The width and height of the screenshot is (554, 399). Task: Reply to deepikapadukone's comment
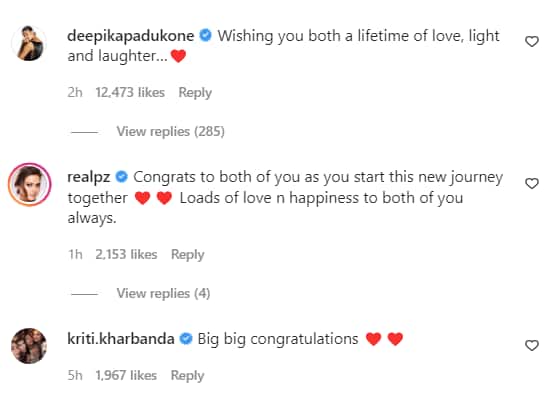(x=195, y=93)
